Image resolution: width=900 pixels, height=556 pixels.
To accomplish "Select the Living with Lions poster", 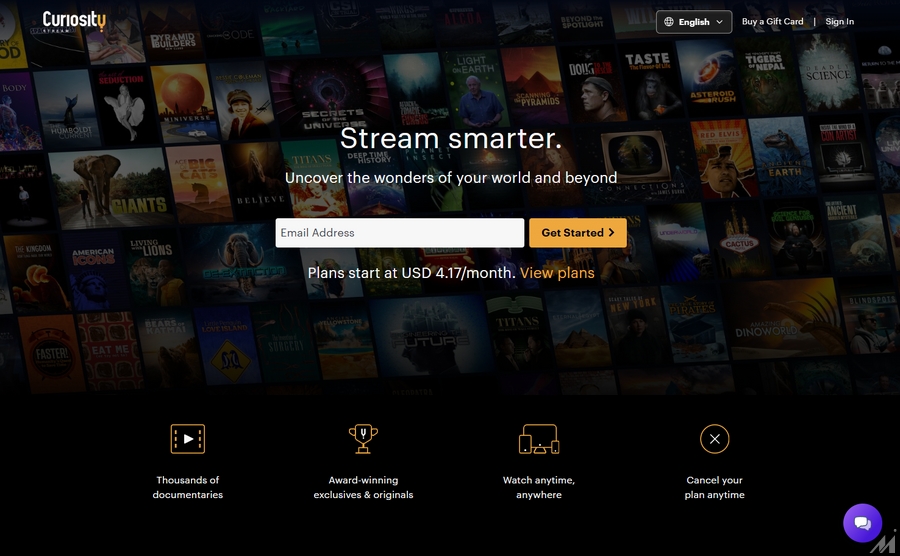I will click(x=154, y=269).
